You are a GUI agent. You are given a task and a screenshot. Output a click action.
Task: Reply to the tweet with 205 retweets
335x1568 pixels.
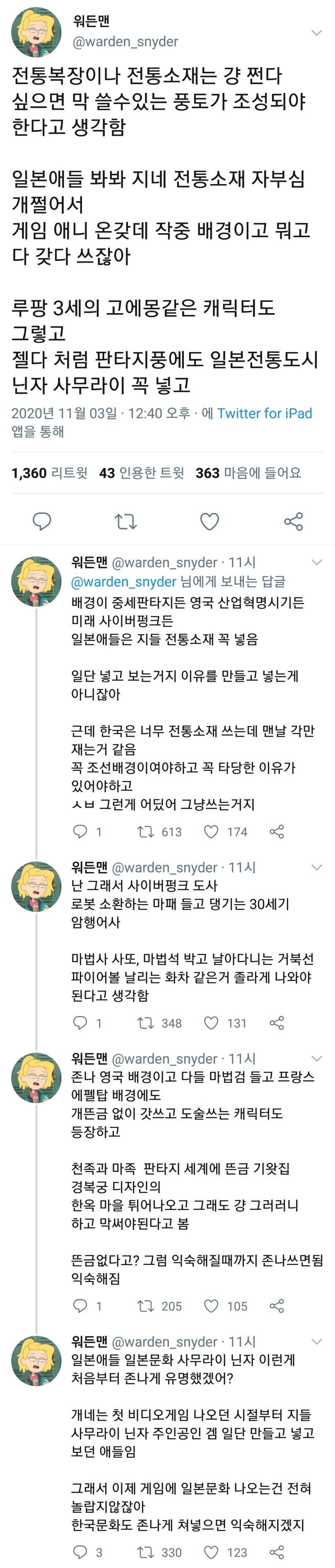point(80,1305)
